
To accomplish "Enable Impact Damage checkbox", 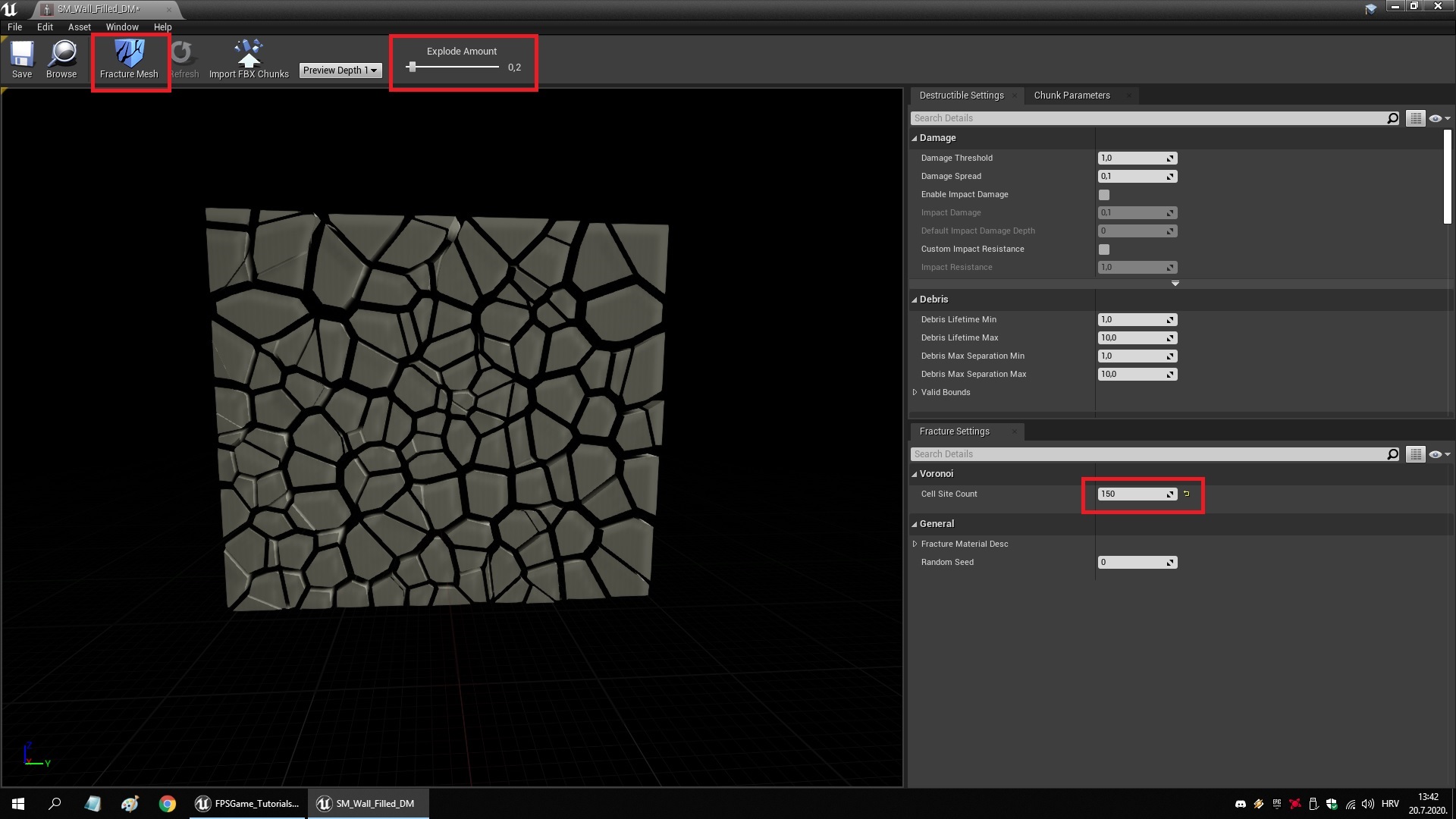I will (1104, 195).
